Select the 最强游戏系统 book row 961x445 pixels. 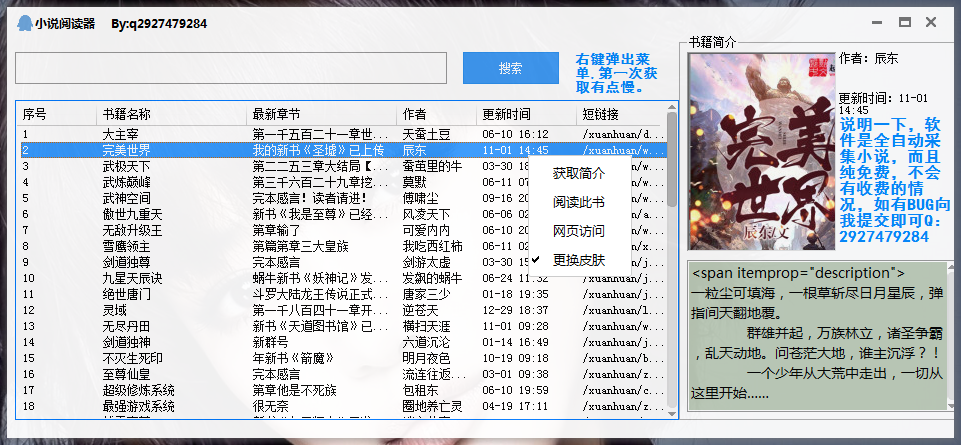343,406
